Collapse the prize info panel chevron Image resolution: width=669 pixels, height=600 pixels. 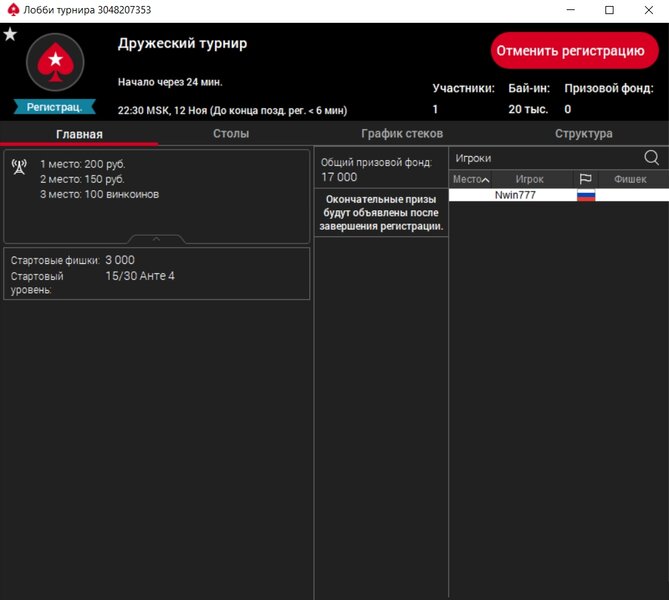coord(156,239)
